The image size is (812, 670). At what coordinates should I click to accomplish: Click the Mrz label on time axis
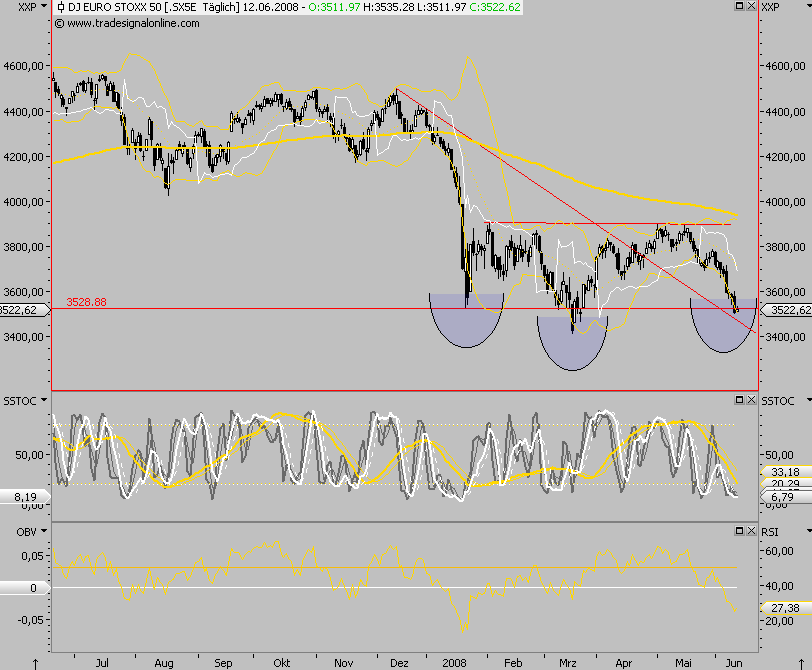click(x=568, y=663)
